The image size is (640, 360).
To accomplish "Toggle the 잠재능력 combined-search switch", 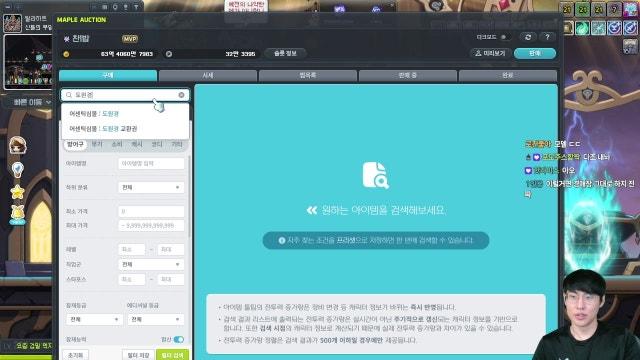I will (x=178, y=339).
